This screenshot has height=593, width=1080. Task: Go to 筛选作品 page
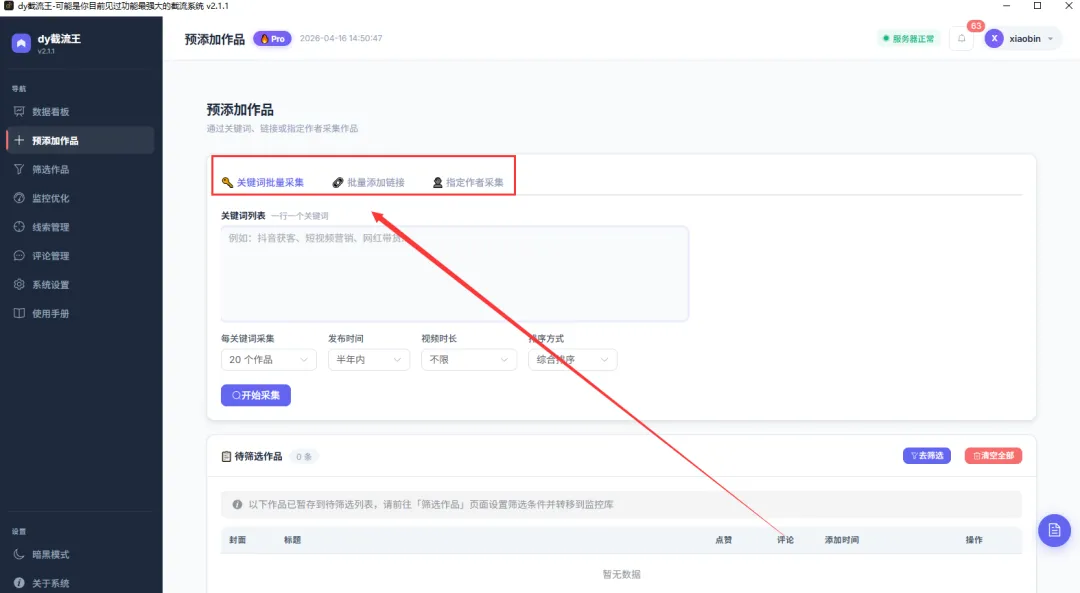(x=80, y=169)
